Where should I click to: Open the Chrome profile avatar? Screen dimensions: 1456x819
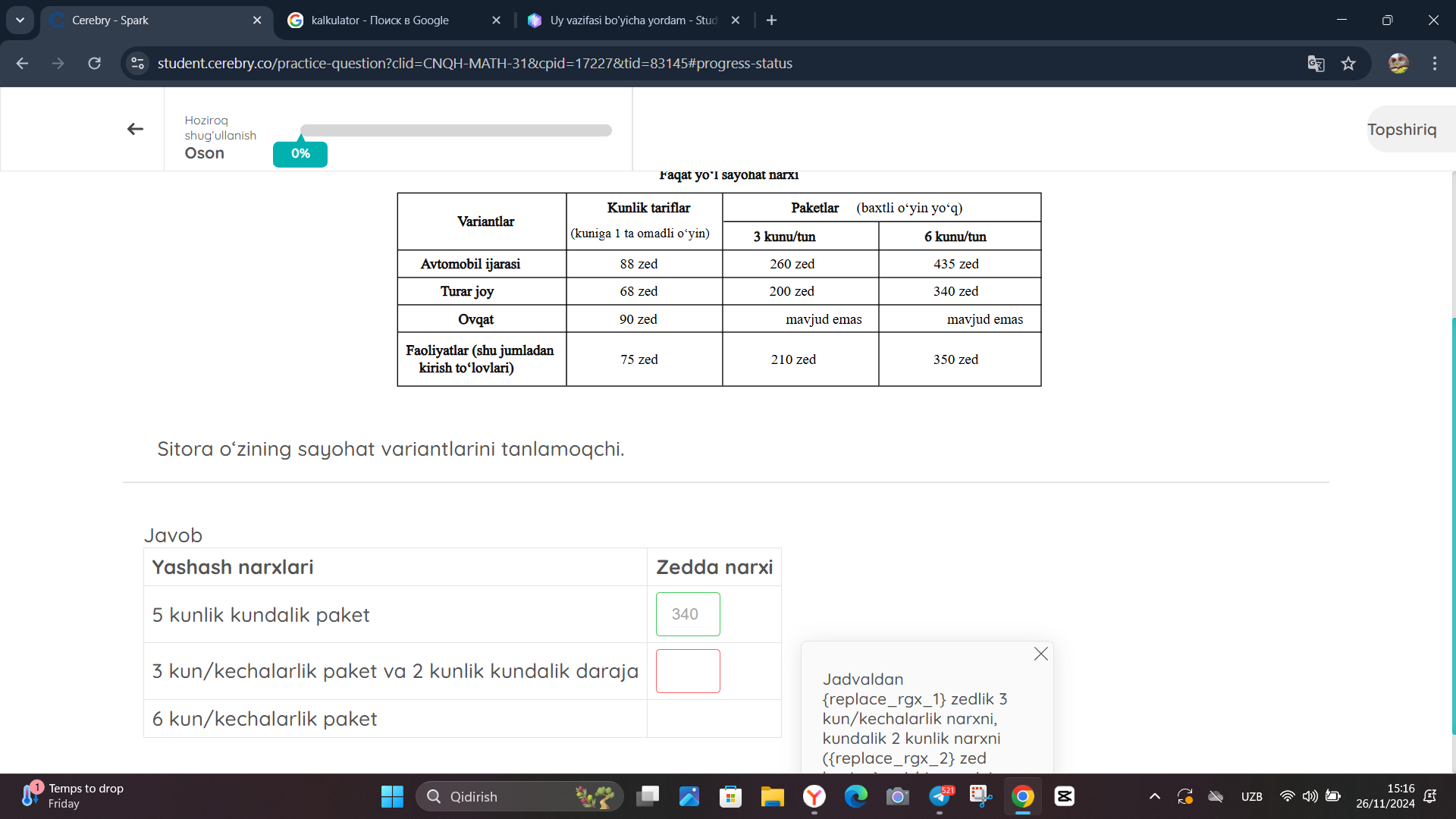click(x=1398, y=64)
